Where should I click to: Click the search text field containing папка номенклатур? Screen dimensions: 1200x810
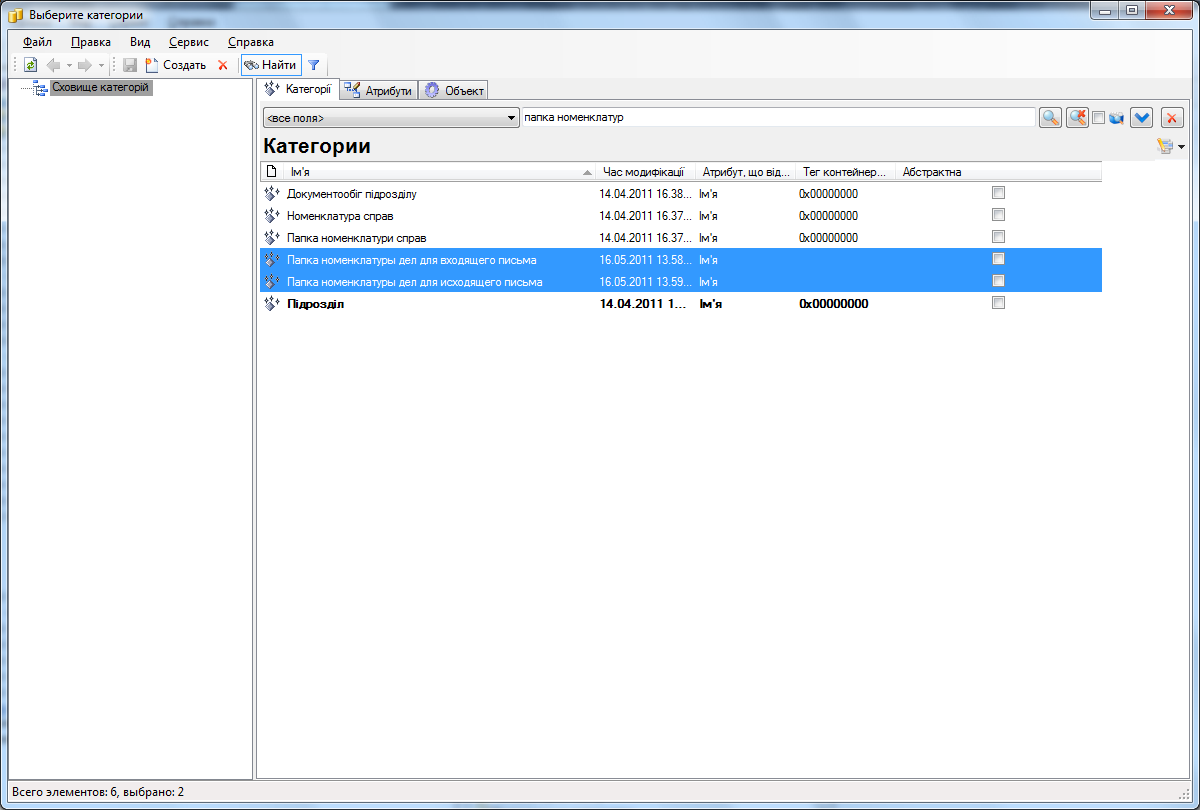pos(778,118)
